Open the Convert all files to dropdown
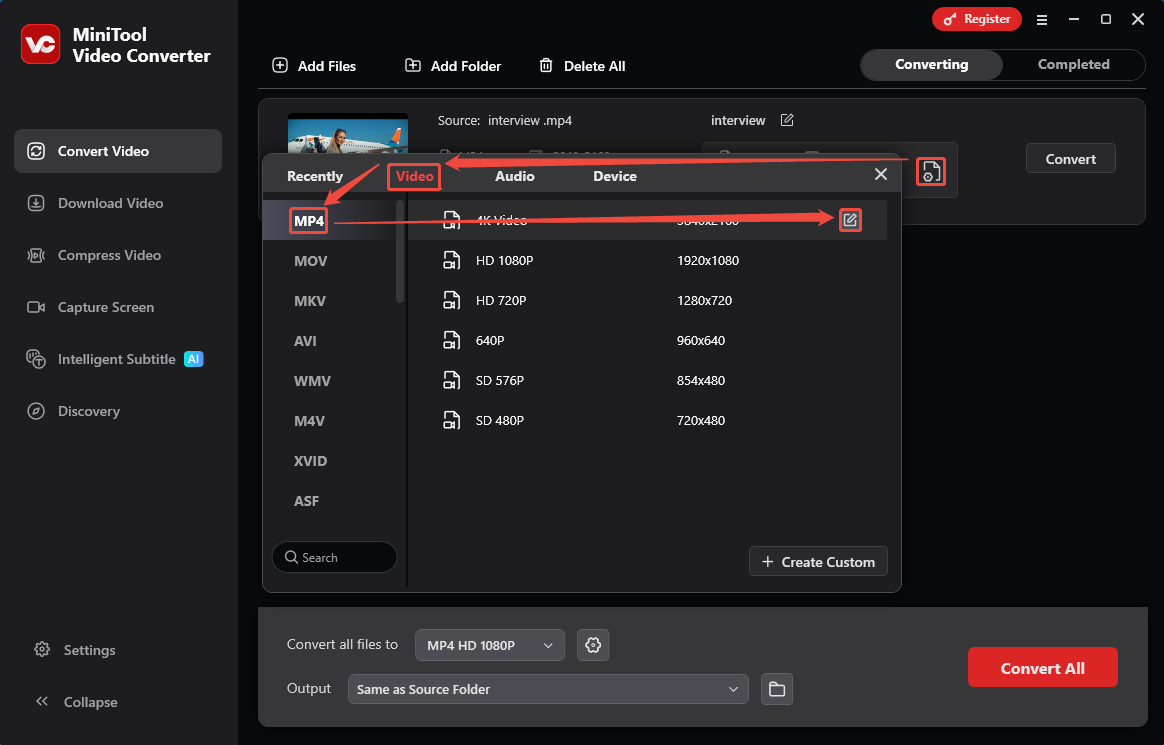 489,645
